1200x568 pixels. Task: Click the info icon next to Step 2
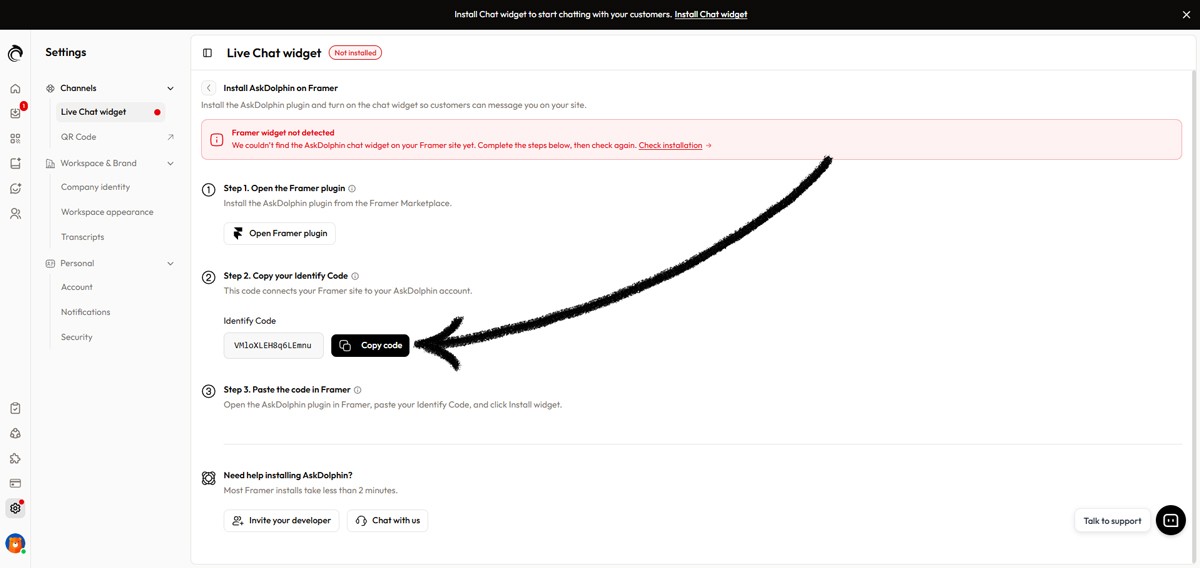tap(355, 276)
